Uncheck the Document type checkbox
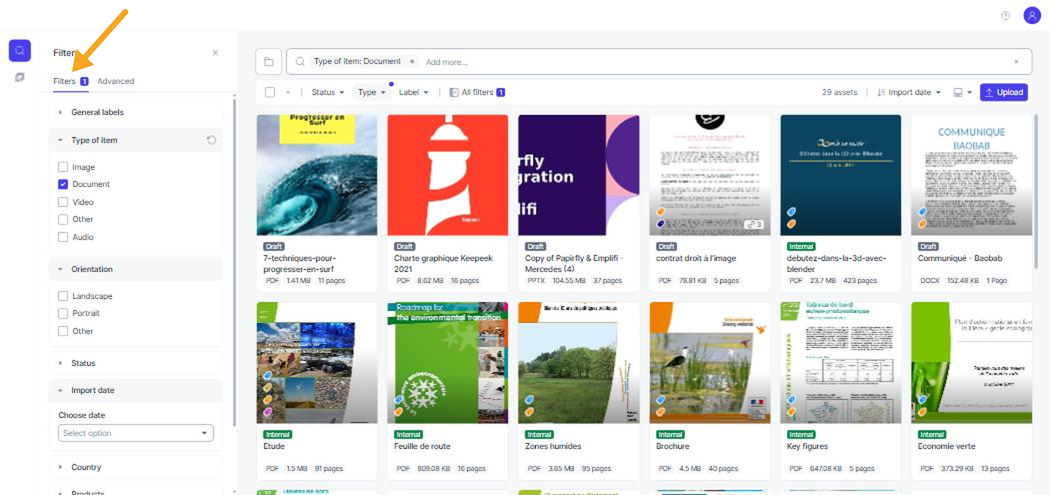 (x=63, y=184)
